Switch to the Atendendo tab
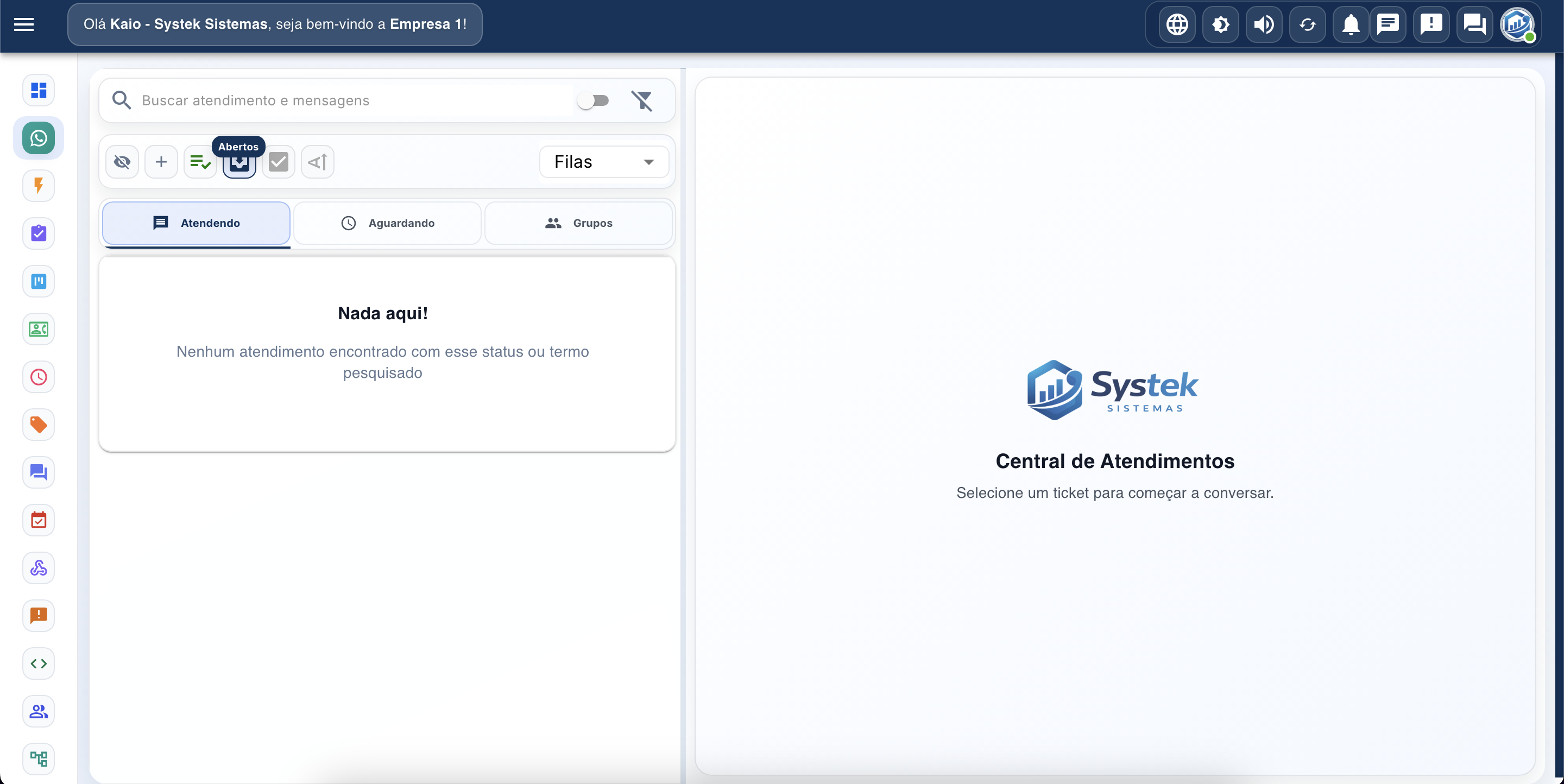 (196, 223)
